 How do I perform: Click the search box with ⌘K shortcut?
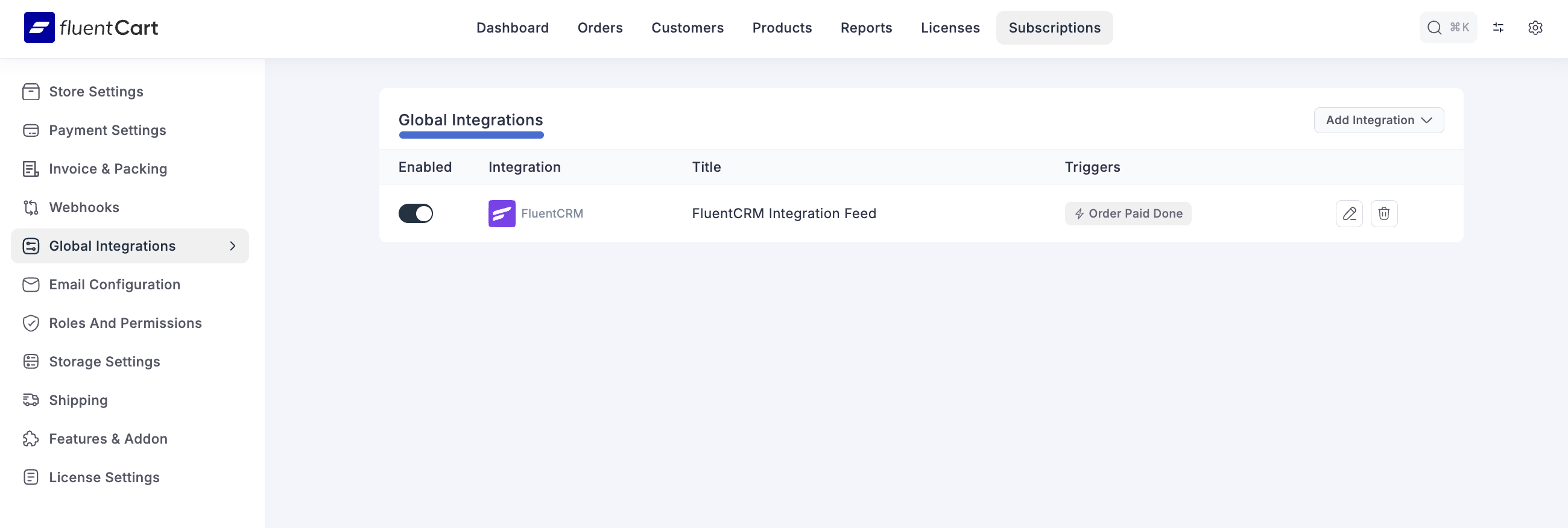tap(1447, 28)
